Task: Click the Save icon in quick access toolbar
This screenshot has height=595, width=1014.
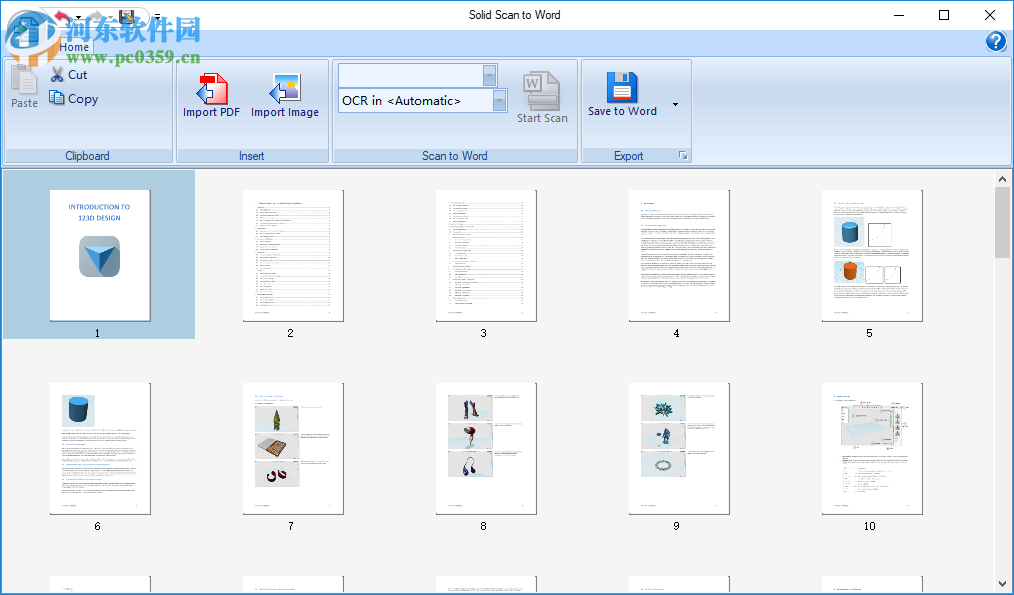Action: tap(126, 15)
